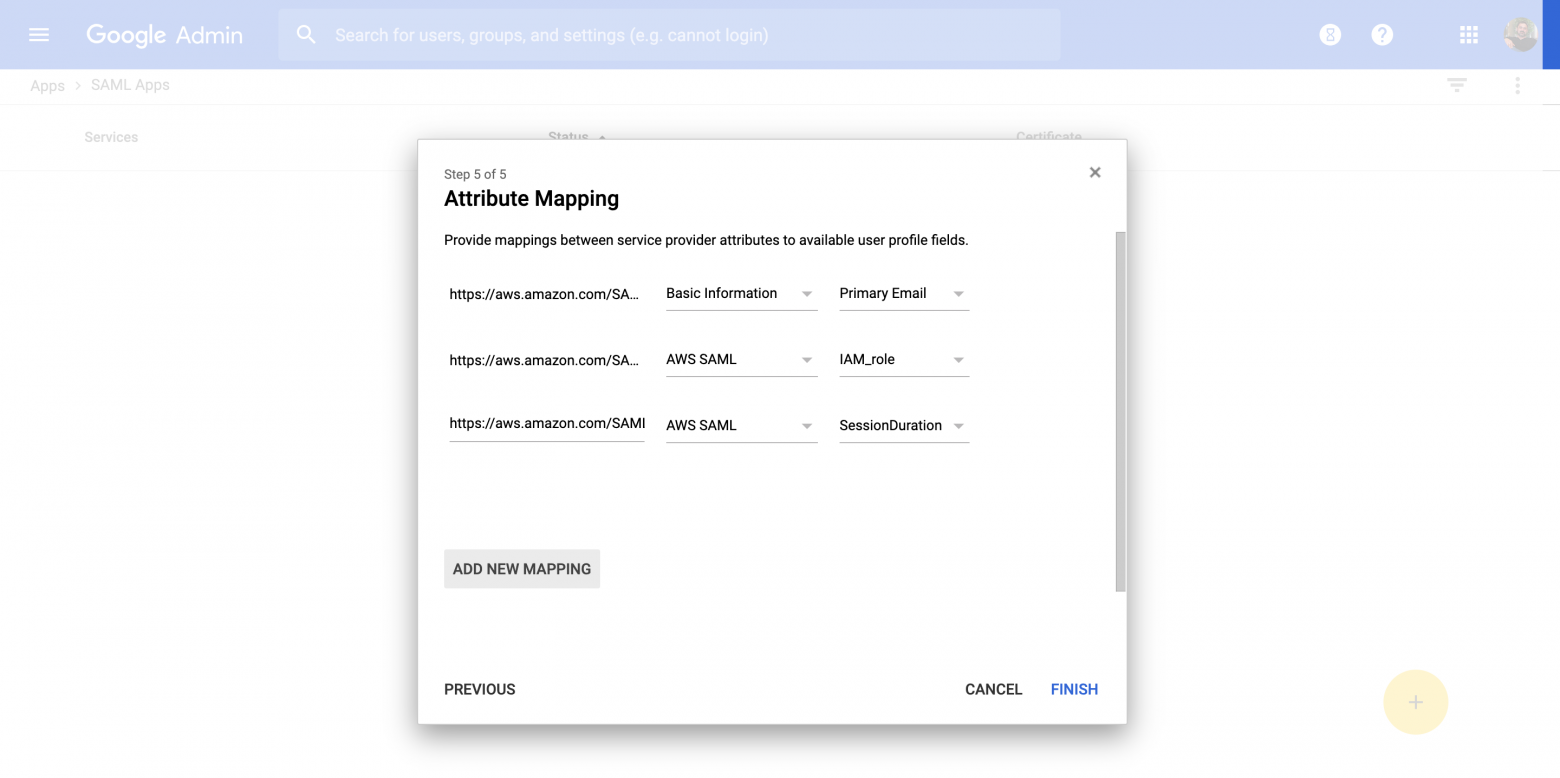The image size is (1560, 778).
Task: Click the filter icon above the dialog
Action: point(1456,86)
